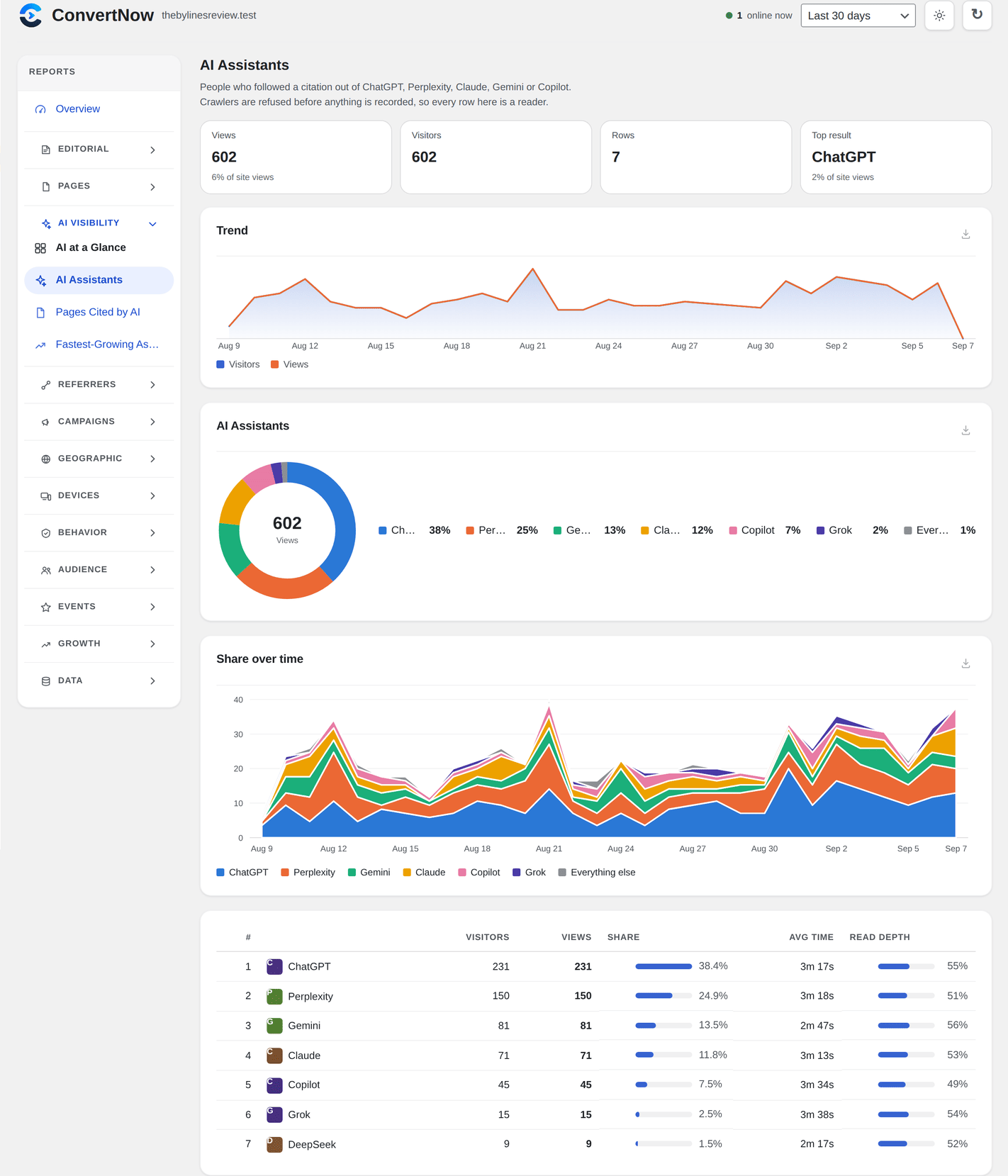
Task: Select the AI Assistants report
Action: click(99, 280)
